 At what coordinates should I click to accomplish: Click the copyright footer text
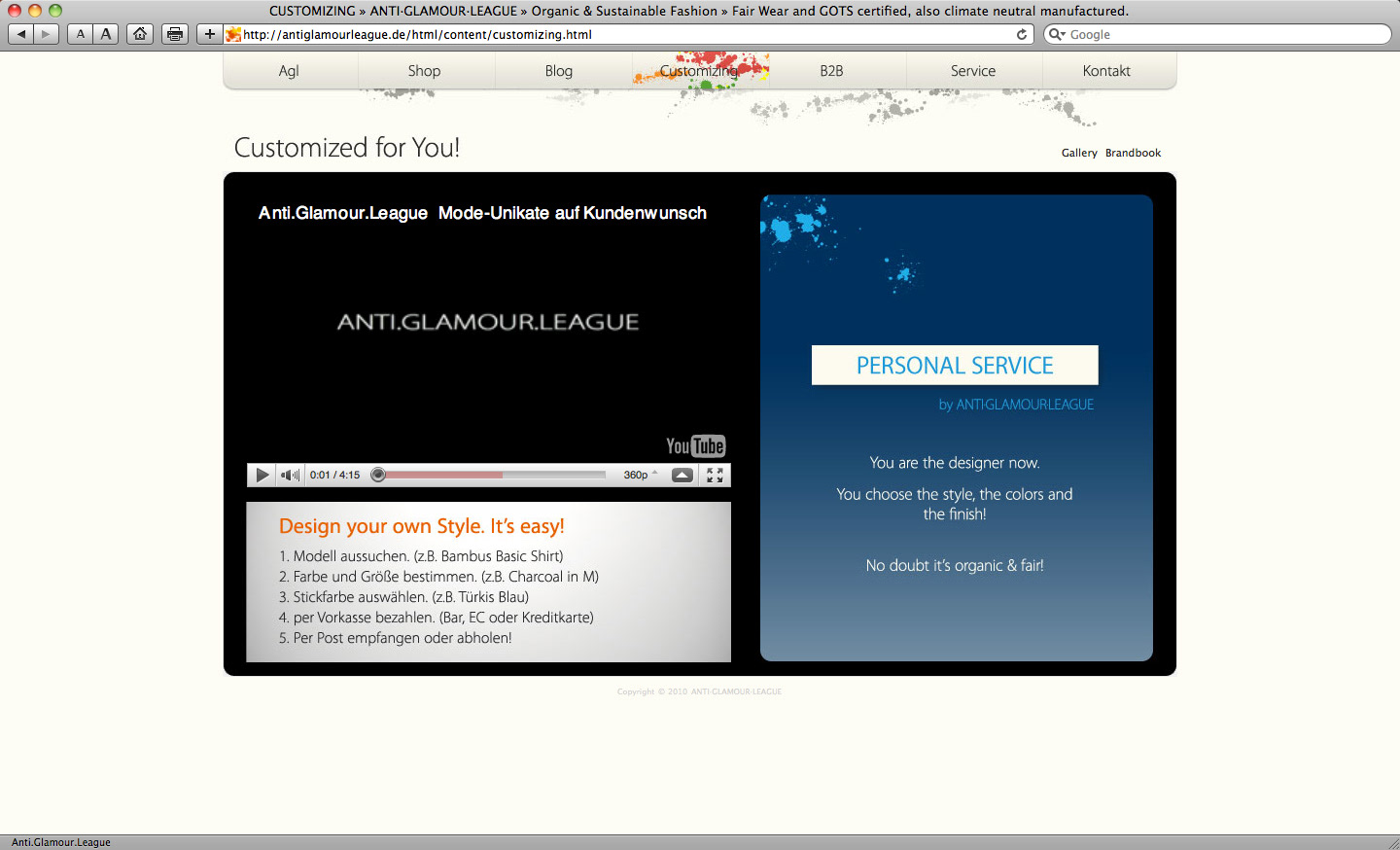(699, 691)
